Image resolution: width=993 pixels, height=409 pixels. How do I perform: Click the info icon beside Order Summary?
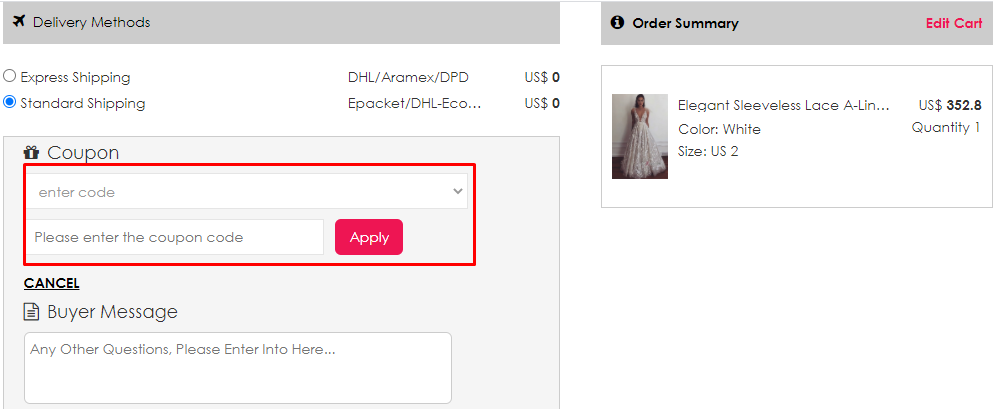(x=617, y=22)
